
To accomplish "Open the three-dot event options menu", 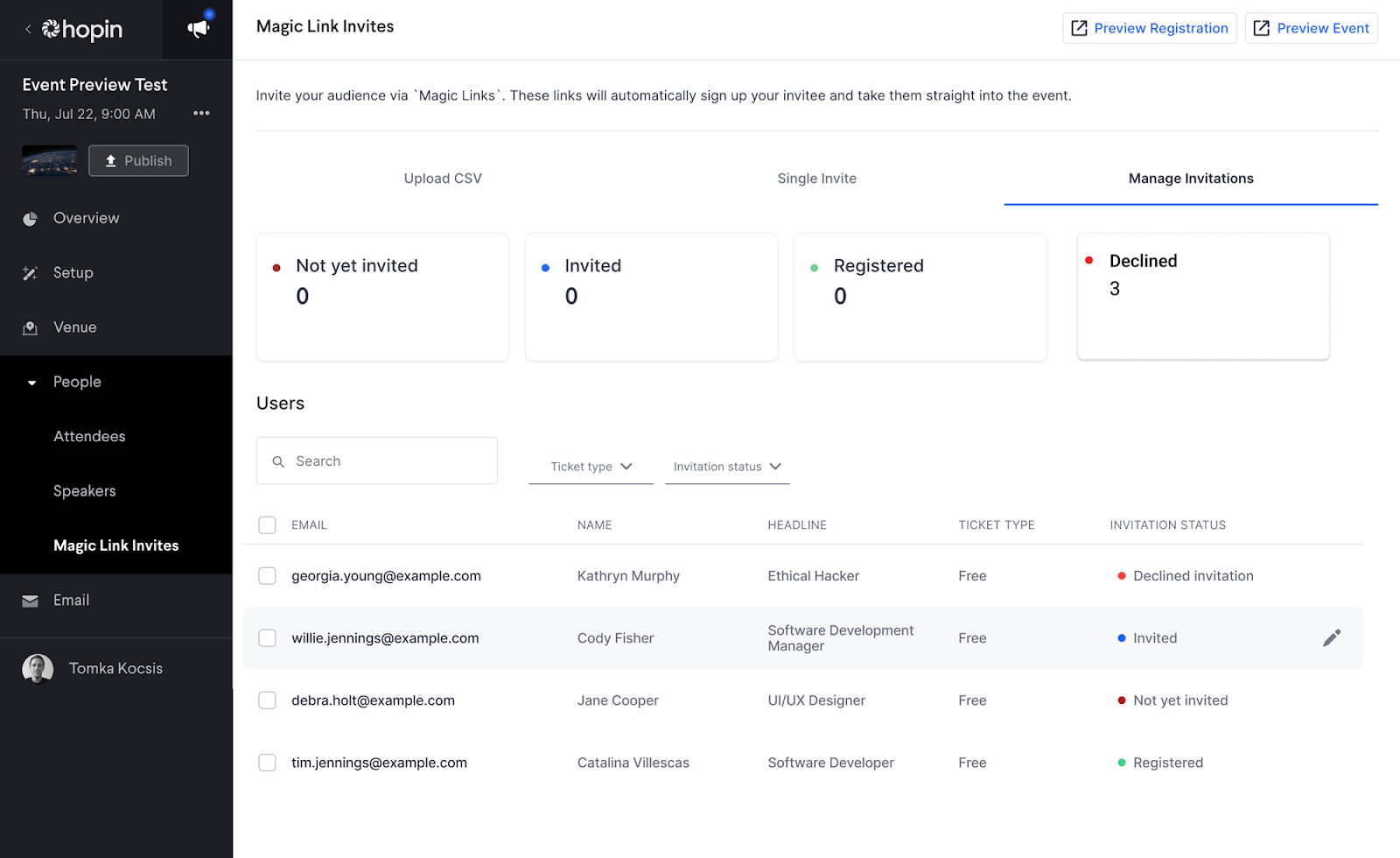I will [x=201, y=113].
